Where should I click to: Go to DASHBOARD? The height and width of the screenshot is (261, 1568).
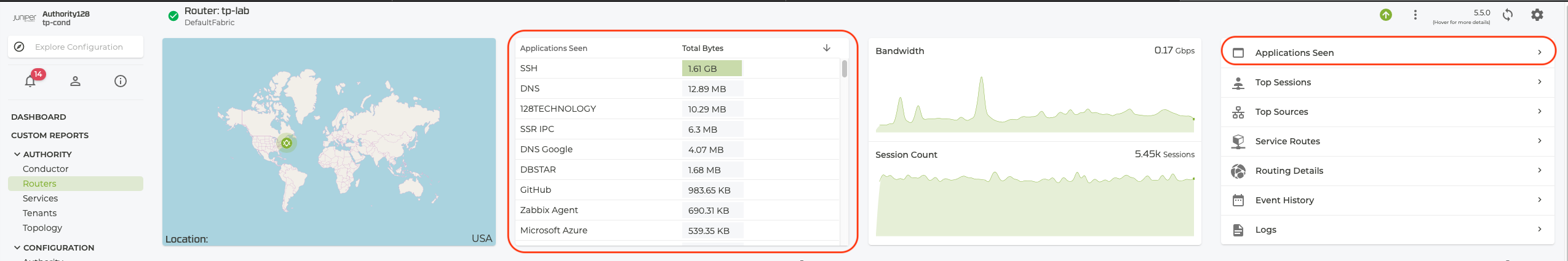(x=39, y=117)
